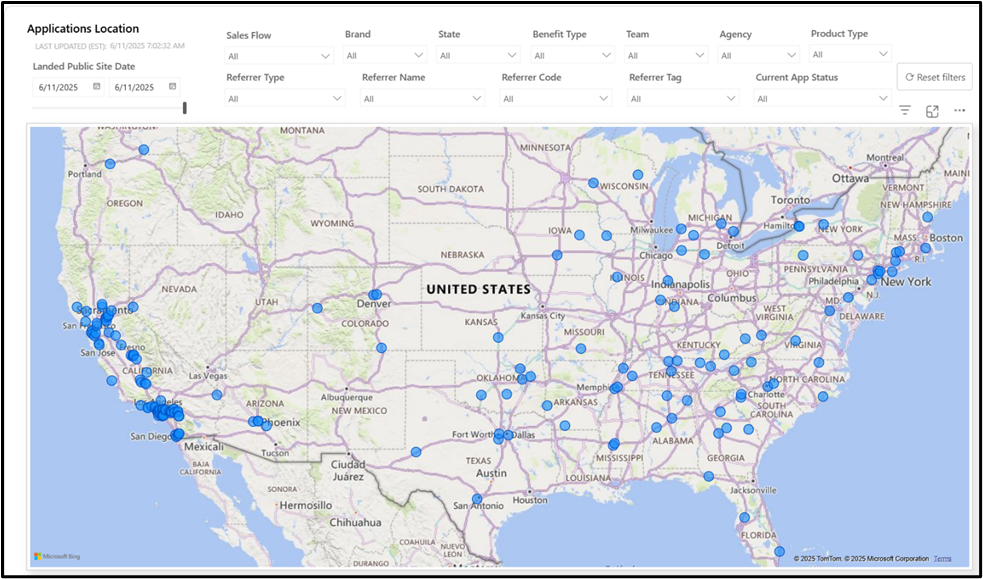Expand the Benefit Type dropdown
The width and height of the screenshot is (983, 579).
coord(572,56)
